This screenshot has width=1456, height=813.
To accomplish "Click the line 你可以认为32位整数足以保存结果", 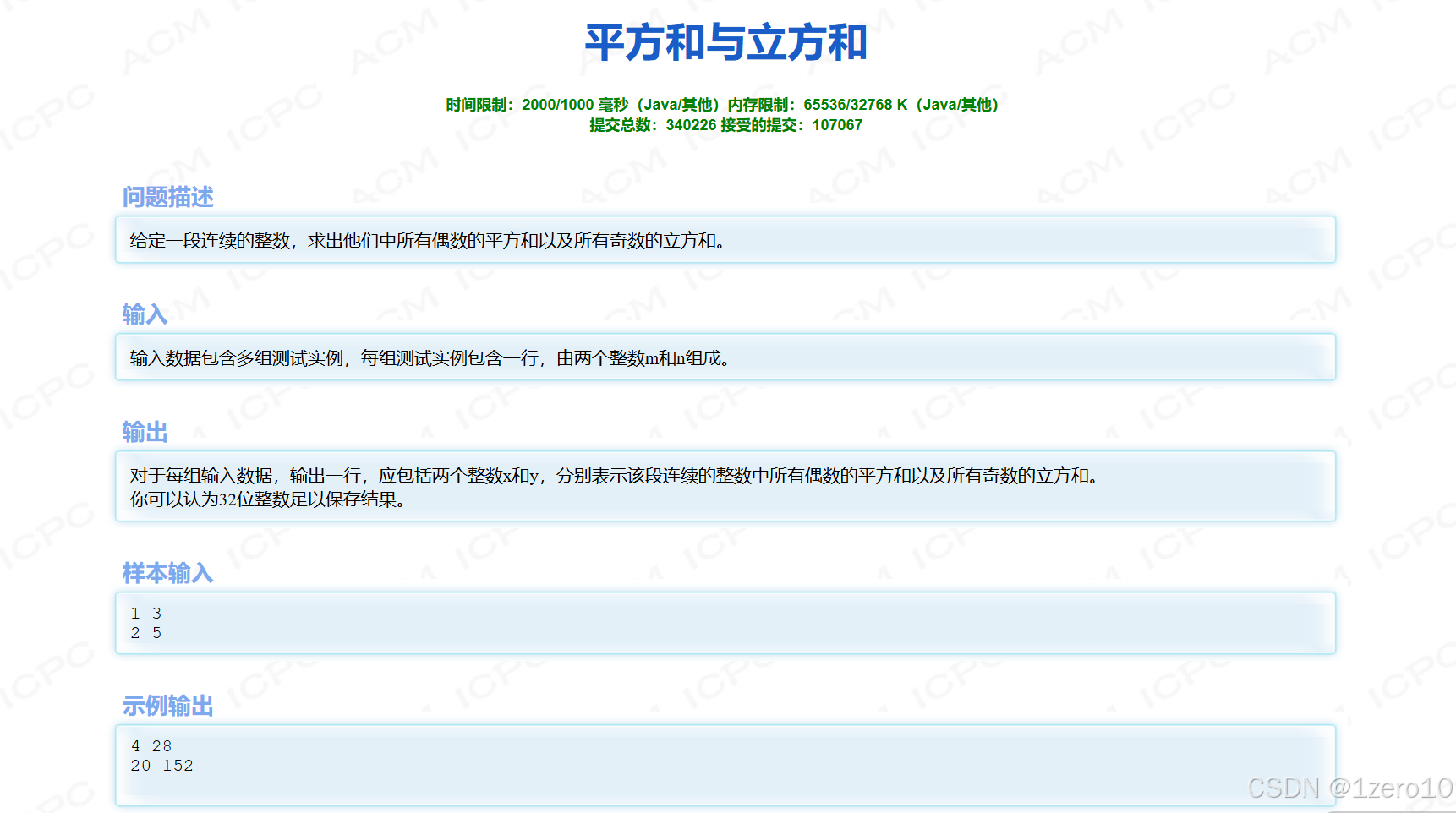I will (x=267, y=499).
